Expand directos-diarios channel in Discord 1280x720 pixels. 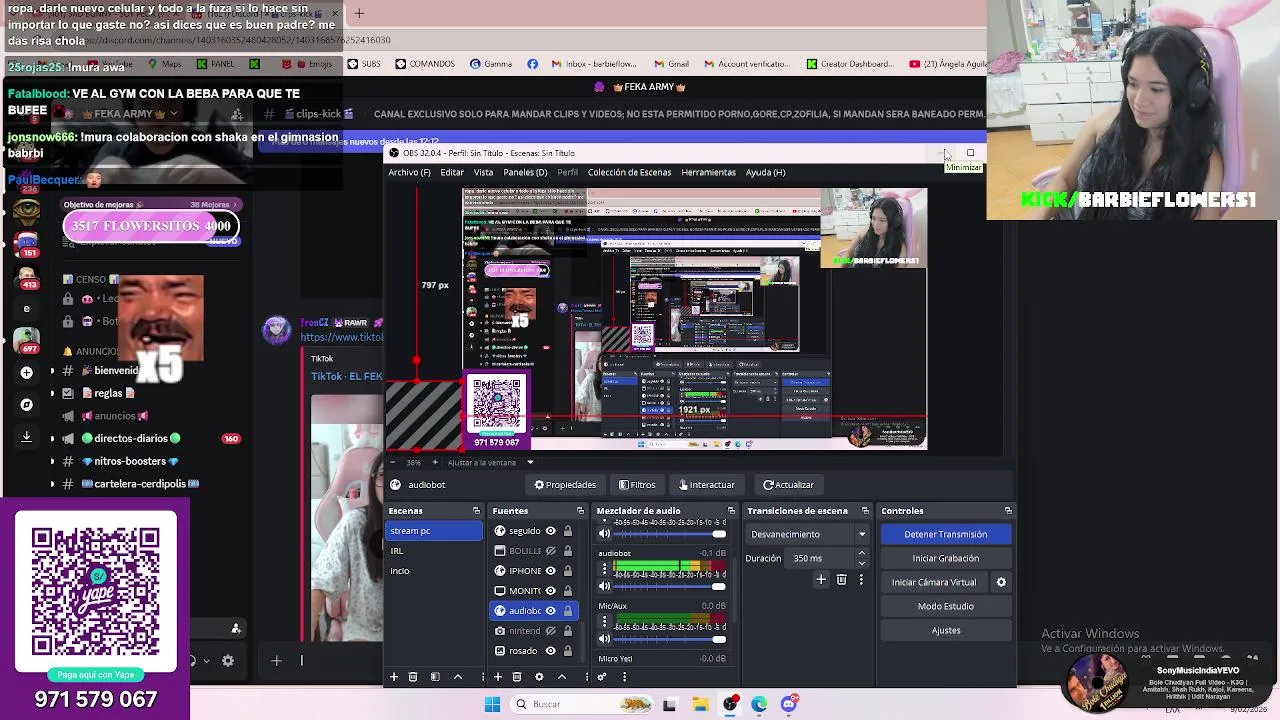(x=52, y=438)
